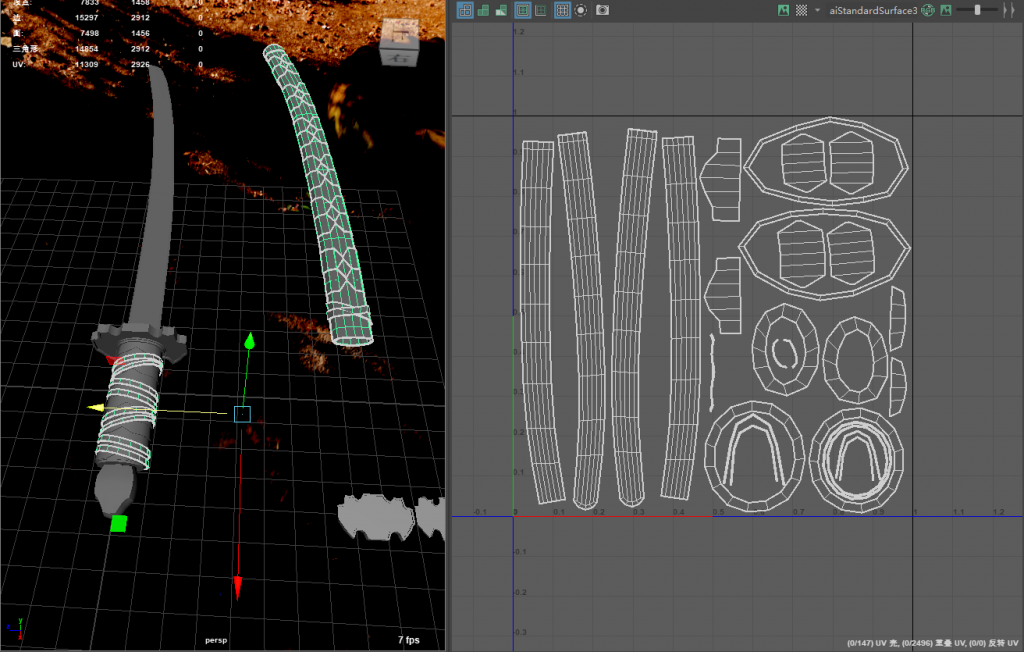Click the green plane handle near the sword pommel
This screenshot has height=652, width=1024.
click(x=118, y=523)
